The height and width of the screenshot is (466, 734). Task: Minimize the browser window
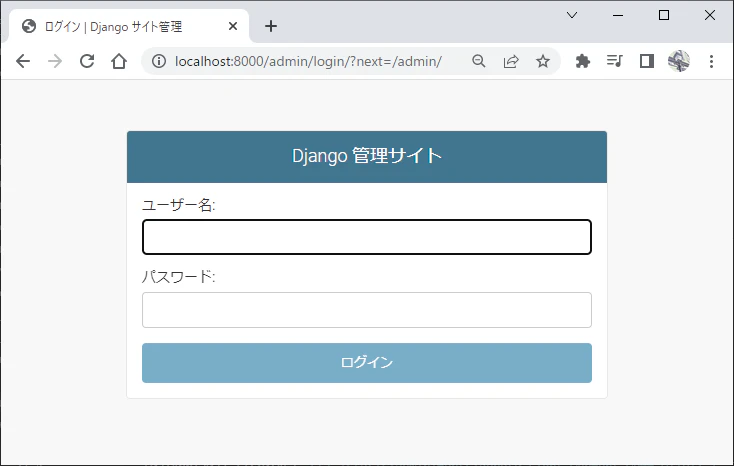click(618, 15)
